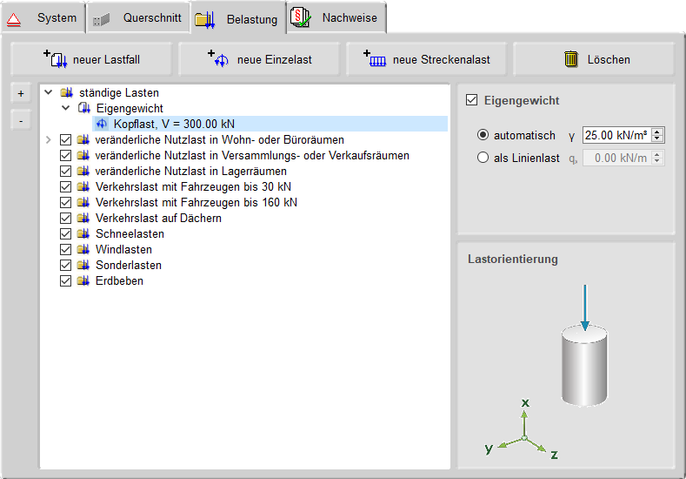The height and width of the screenshot is (479, 686).
Task: Click the neue Streckenalast icon
Action: pos(375,59)
